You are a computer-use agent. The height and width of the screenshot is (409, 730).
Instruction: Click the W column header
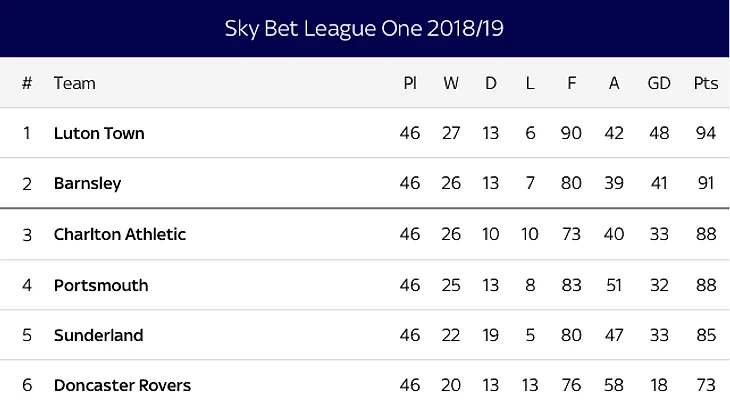click(x=451, y=83)
